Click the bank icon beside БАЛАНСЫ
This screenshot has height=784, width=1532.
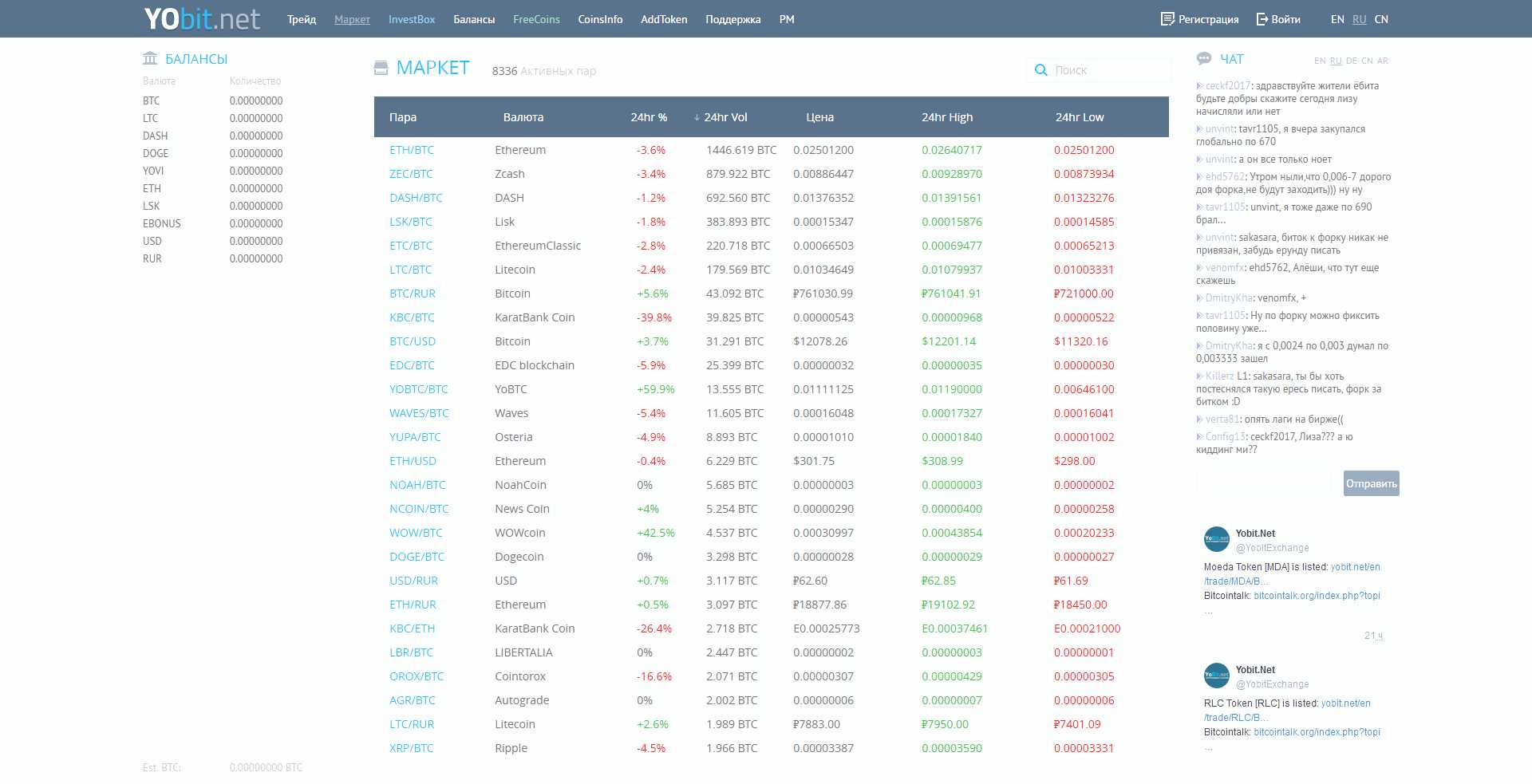pyautogui.click(x=150, y=58)
